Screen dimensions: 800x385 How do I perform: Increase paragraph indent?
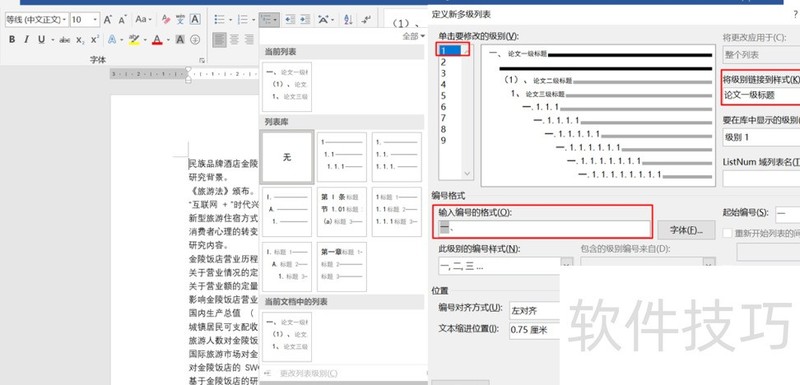[x=305, y=19]
